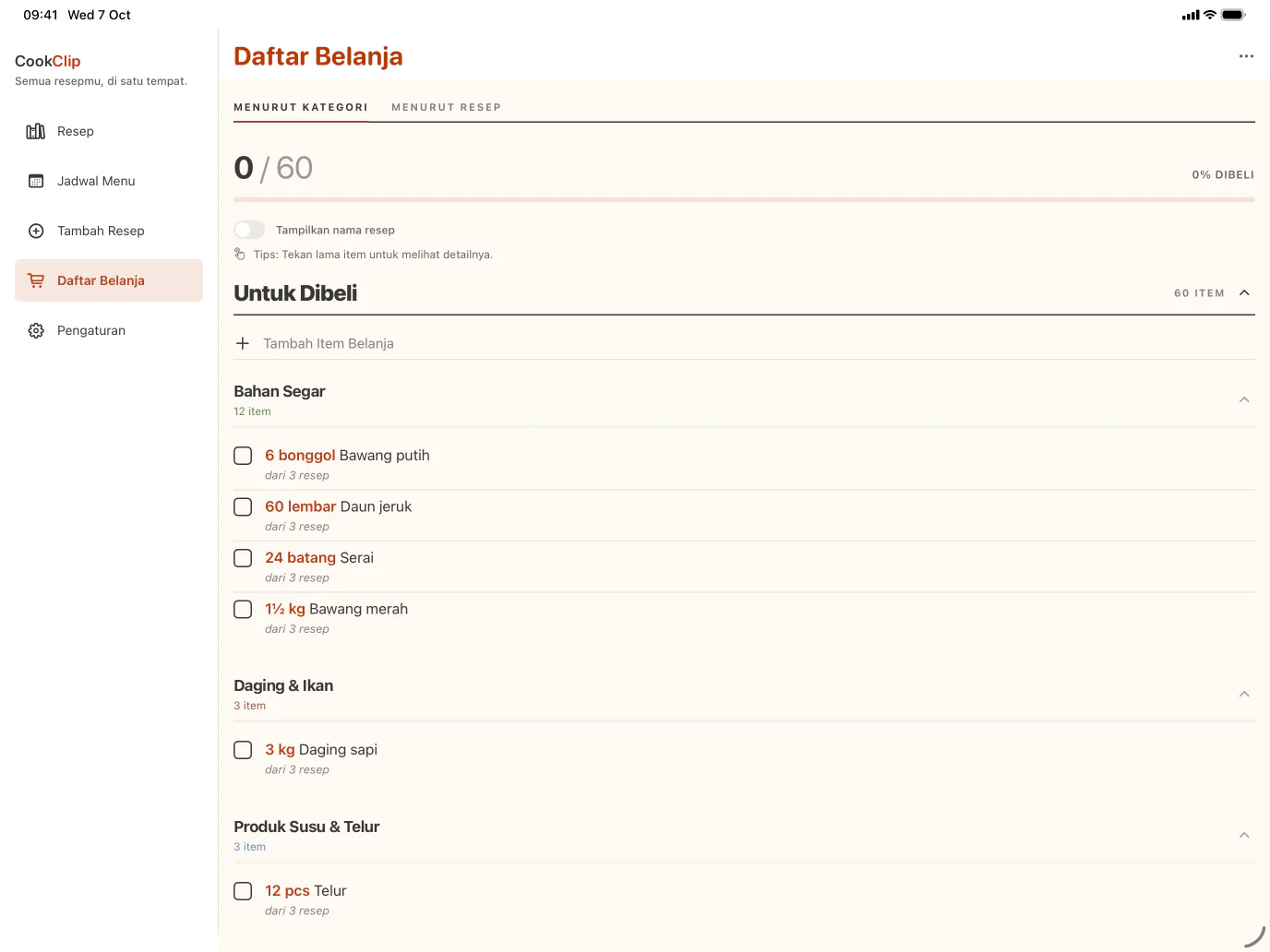Collapse the Untuk Dibeli section chevron
This screenshot has width=1270, height=952.
pyautogui.click(x=1244, y=292)
